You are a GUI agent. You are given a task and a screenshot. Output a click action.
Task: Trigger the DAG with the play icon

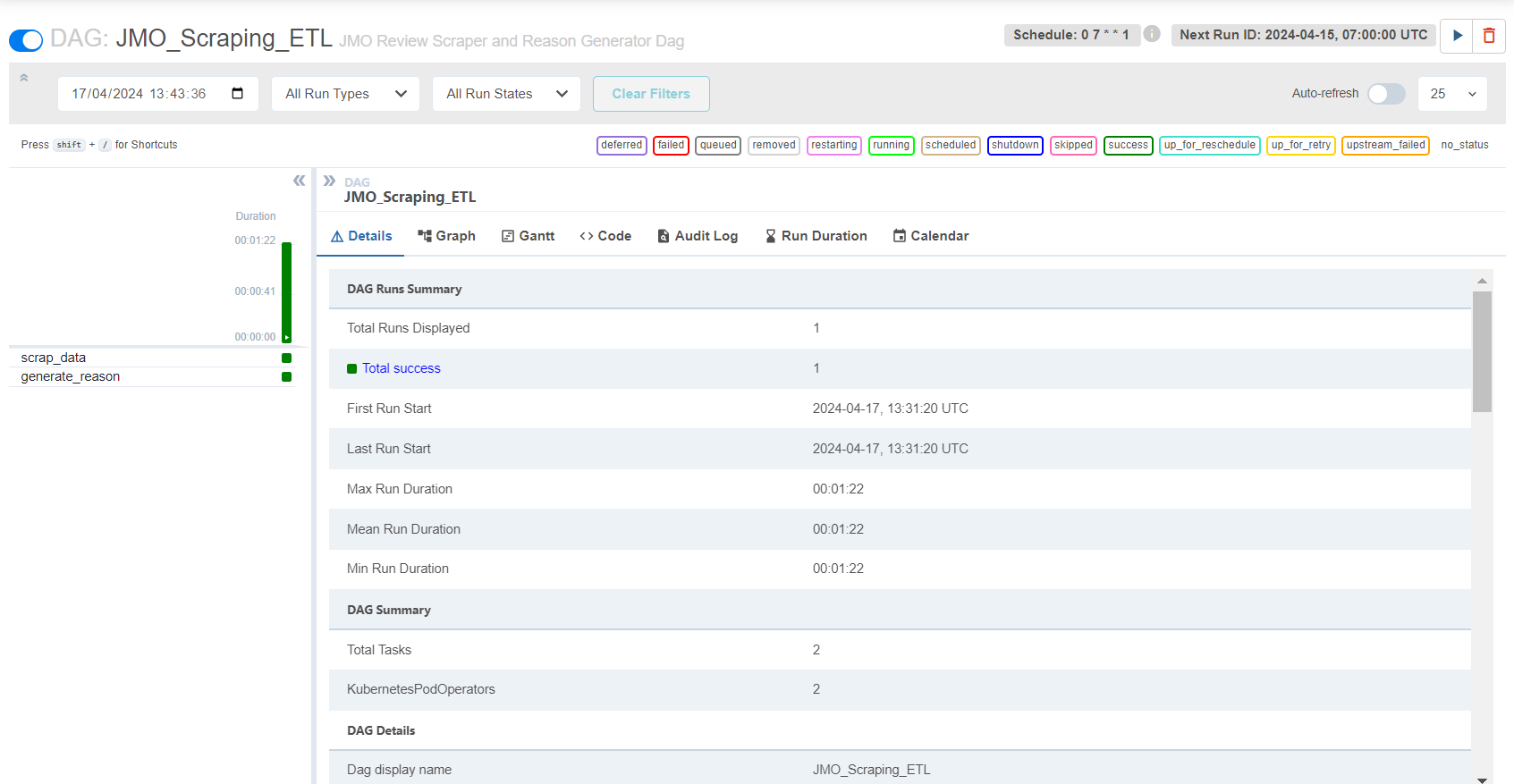pos(1457,36)
